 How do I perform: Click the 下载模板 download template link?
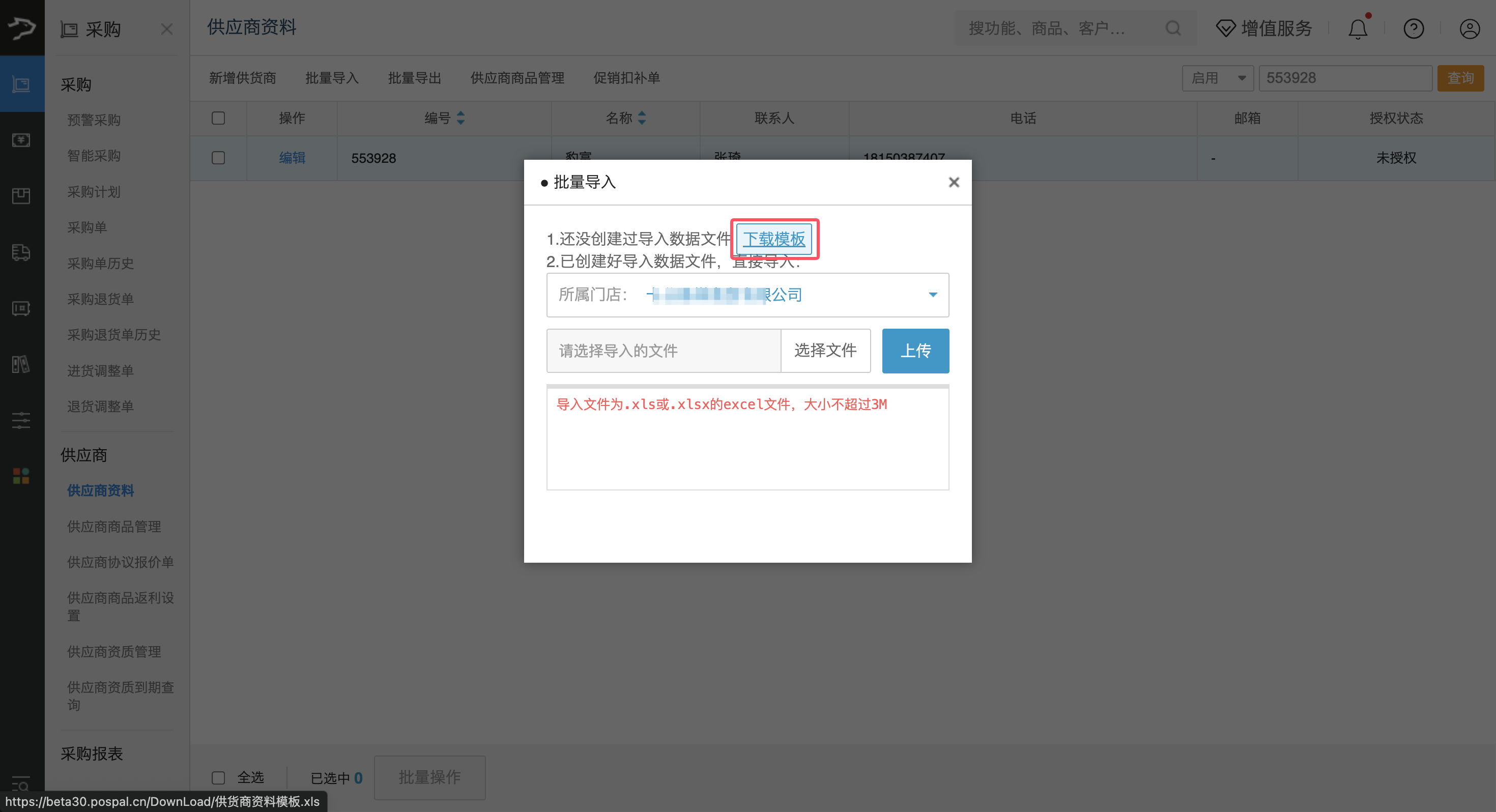click(774, 238)
